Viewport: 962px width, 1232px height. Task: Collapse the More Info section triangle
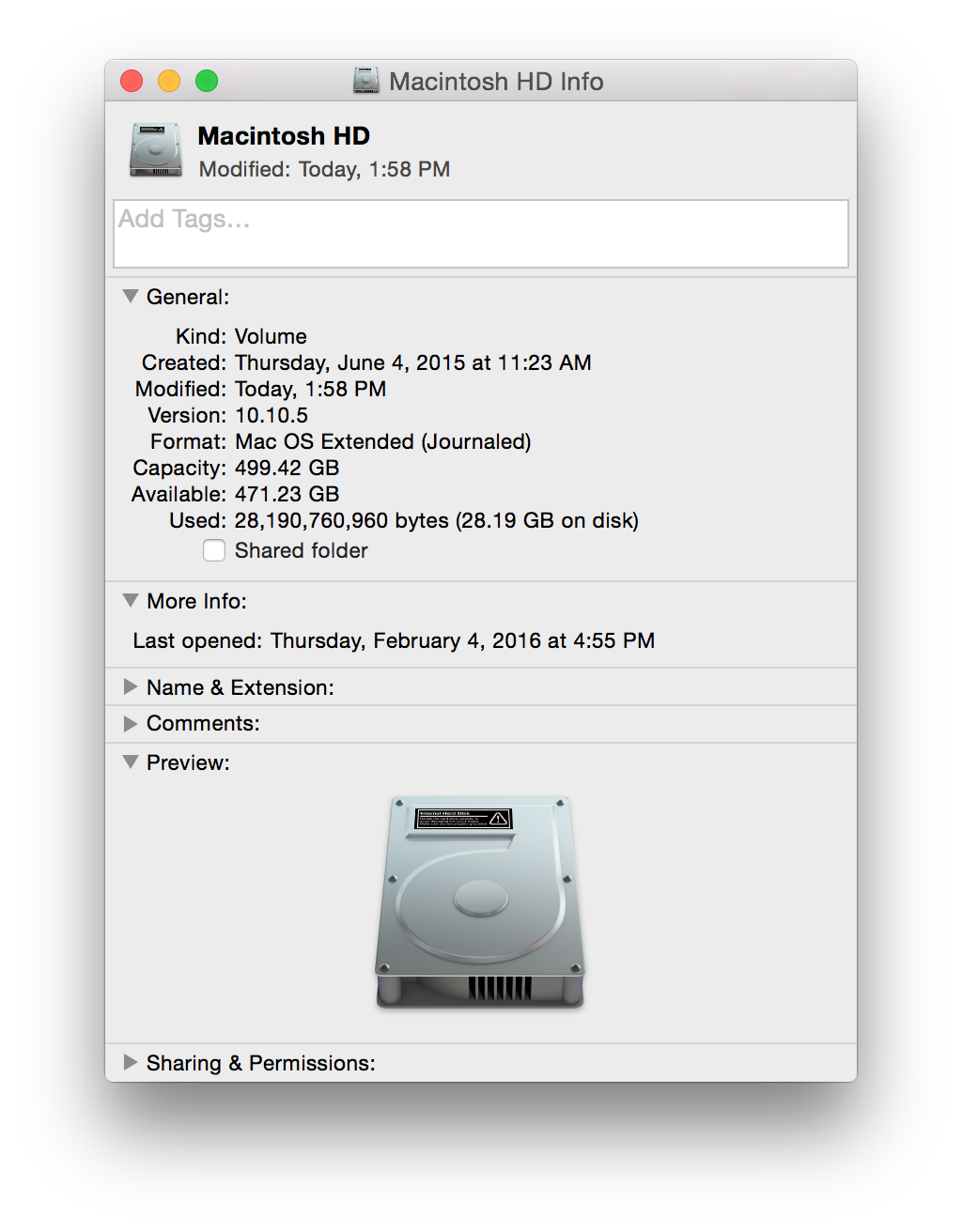pyautogui.click(x=131, y=600)
